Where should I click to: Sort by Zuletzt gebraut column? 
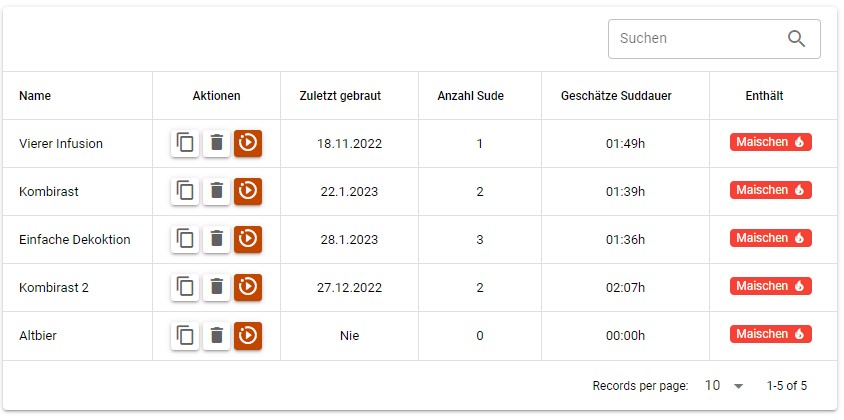[340, 96]
